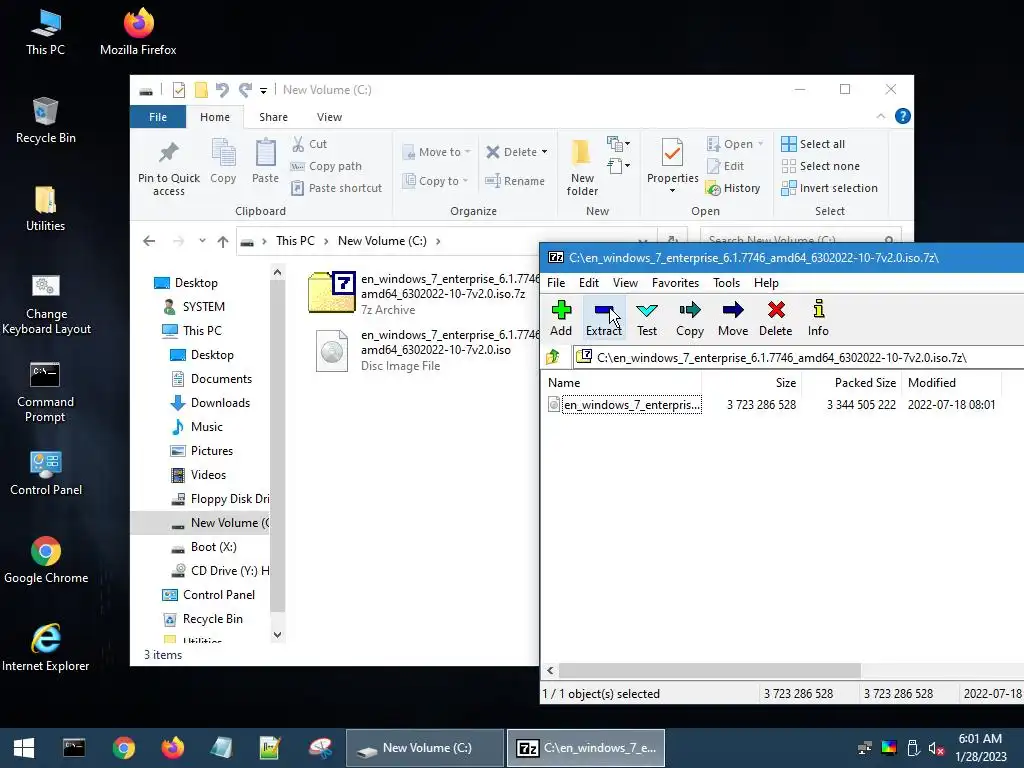The width and height of the screenshot is (1024, 768).
Task: Select Change Keyboard Layout desktop icon
Action: click(x=46, y=304)
